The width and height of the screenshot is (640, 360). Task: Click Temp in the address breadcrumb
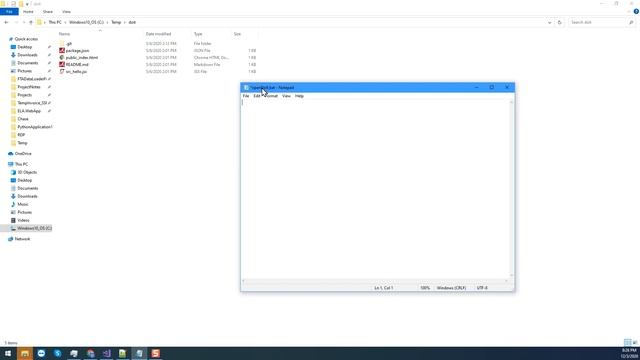(x=116, y=22)
